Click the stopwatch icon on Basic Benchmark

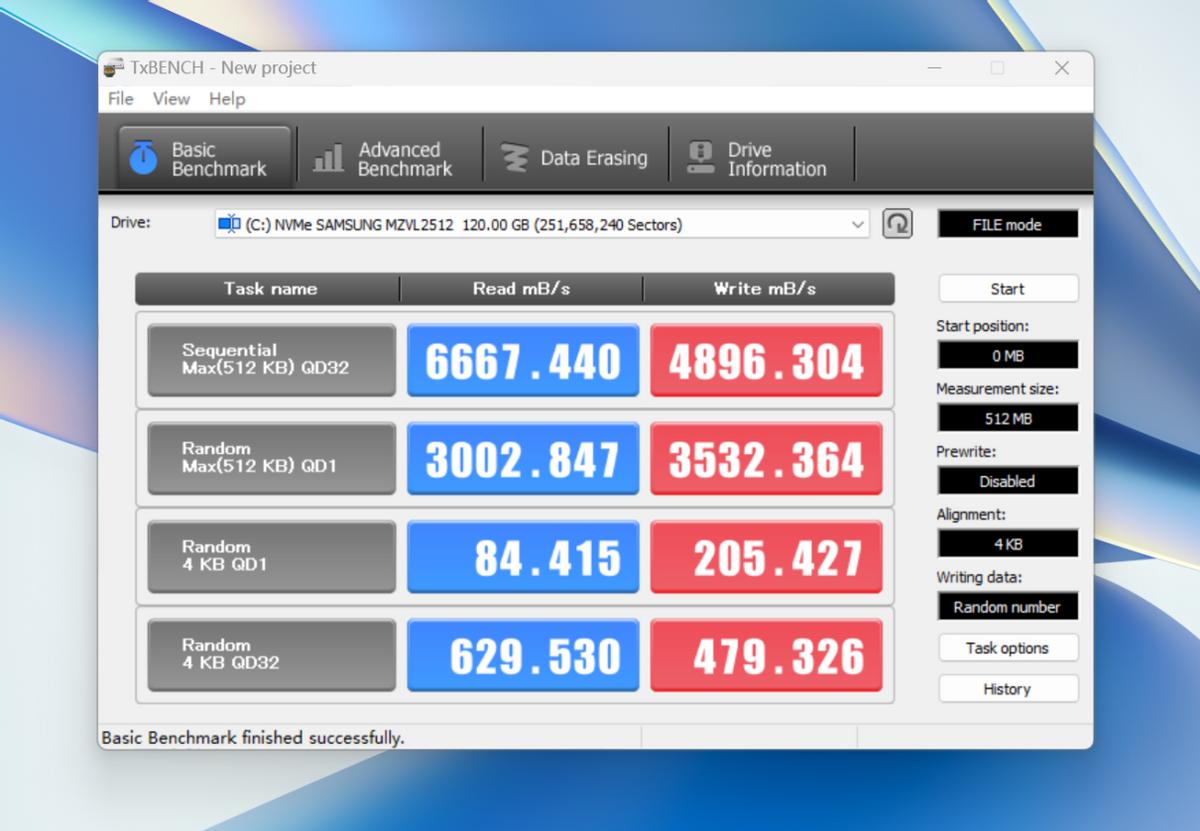point(141,154)
